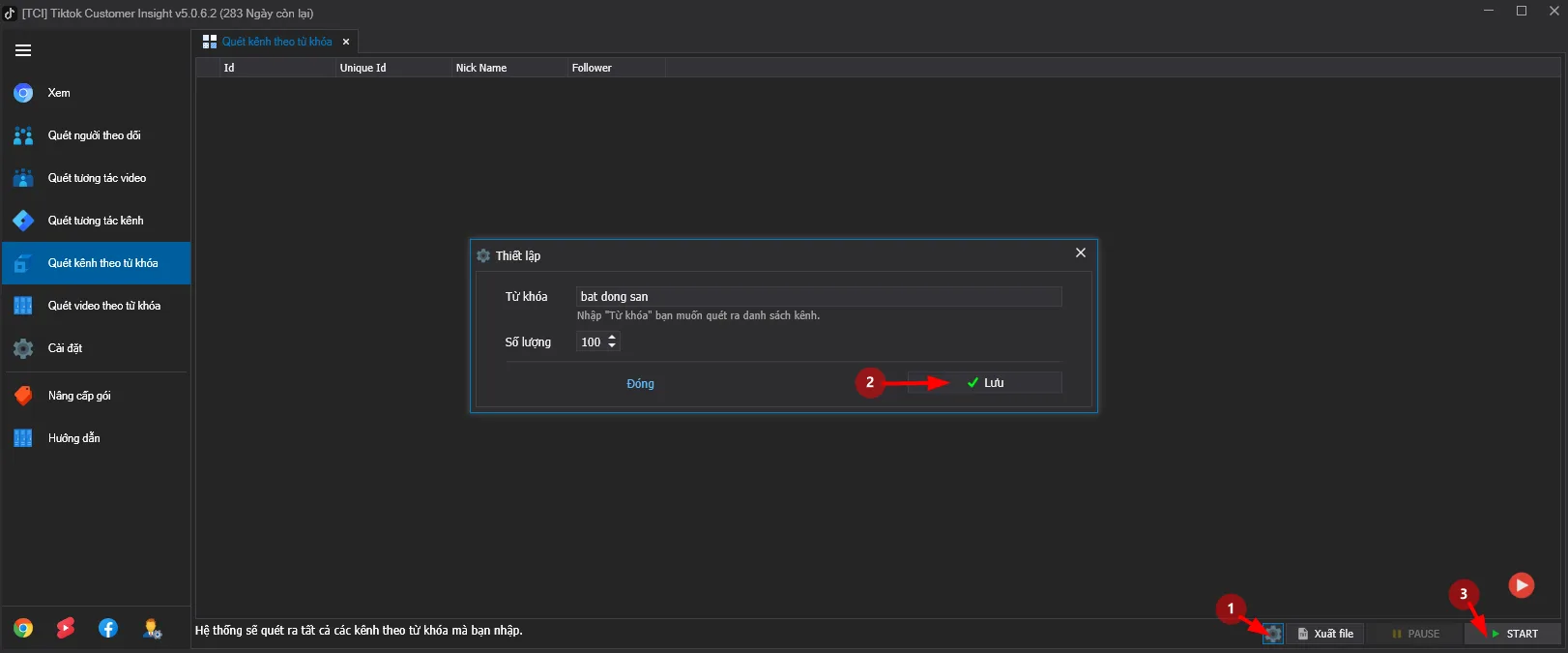The image size is (1568, 653).
Task: Save settings with the Lưu button
Action: tap(984, 383)
